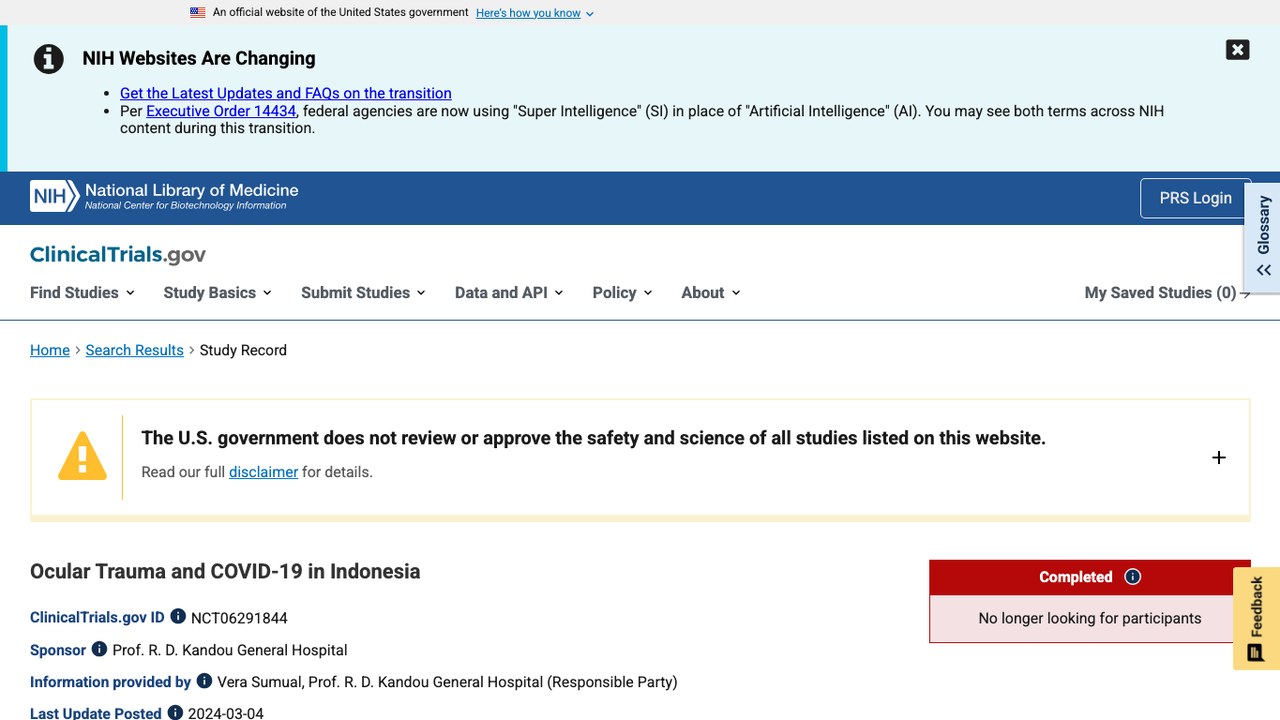Go to Search Results breadcrumb
Image resolution: width=1280 pixels, height=720 pixels.
pyautogui.click(x=134, y=350)
